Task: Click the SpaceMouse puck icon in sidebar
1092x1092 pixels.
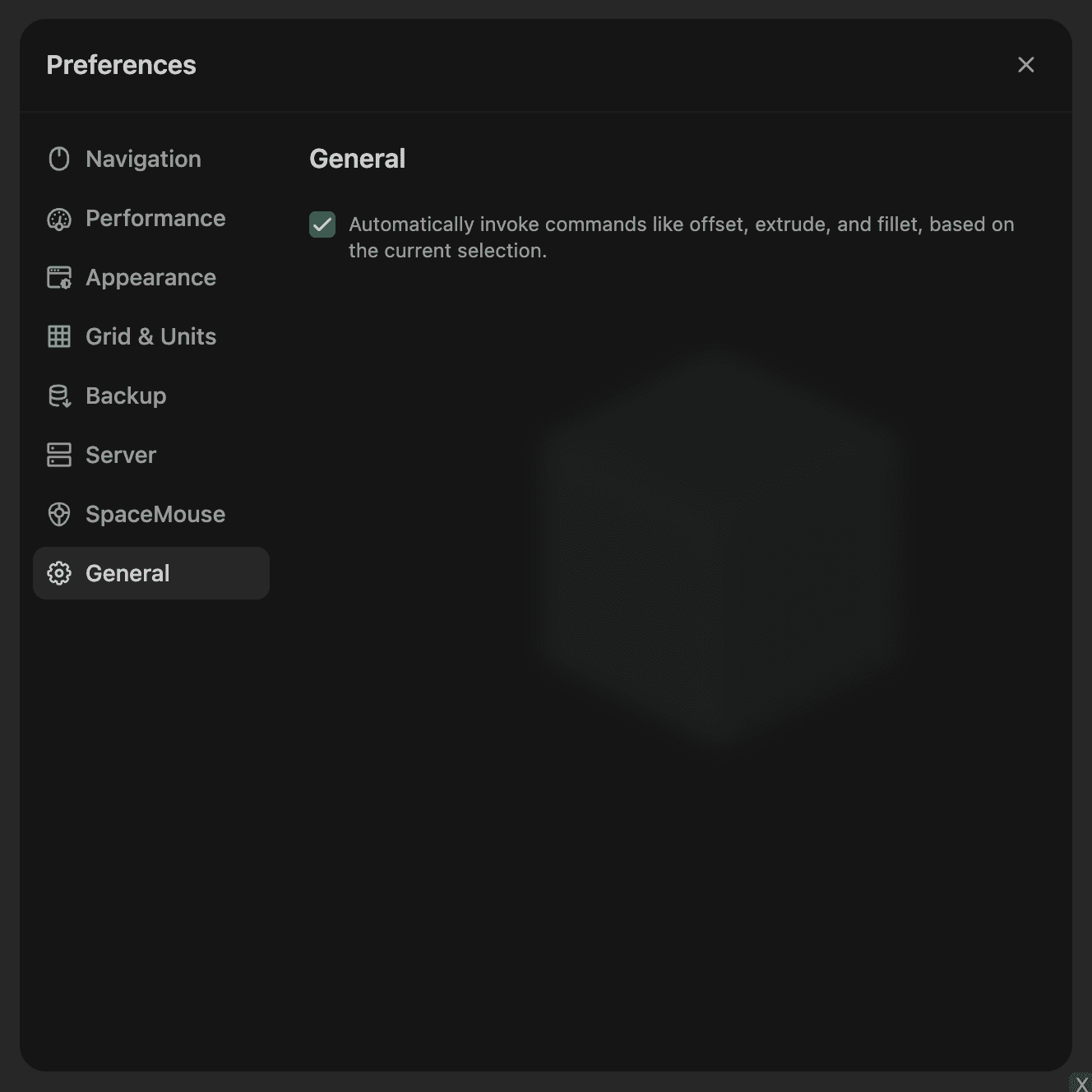Action: (x=59, y=514)
